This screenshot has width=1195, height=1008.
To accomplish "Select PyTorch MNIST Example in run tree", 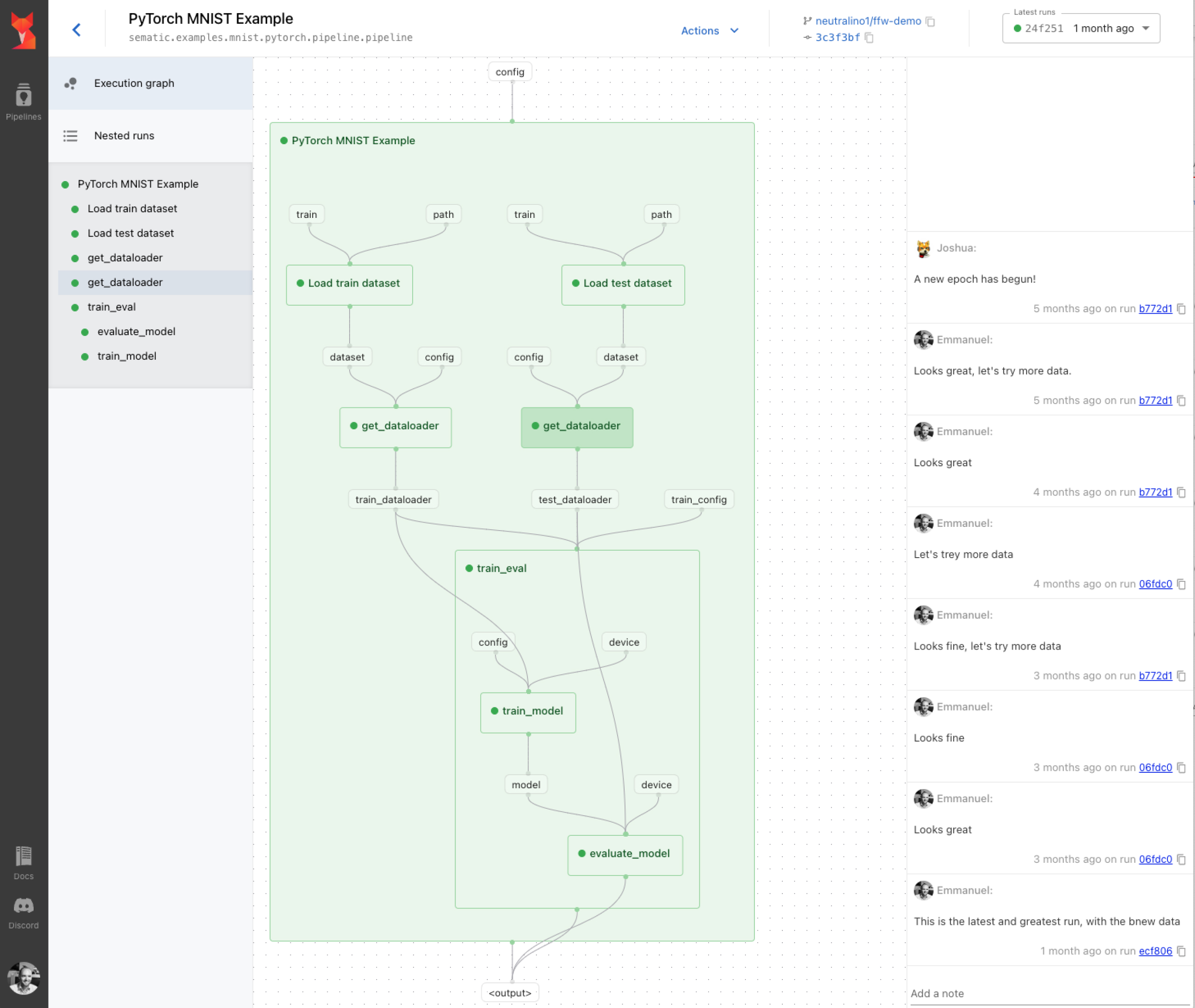I will [x=138, y=184].
